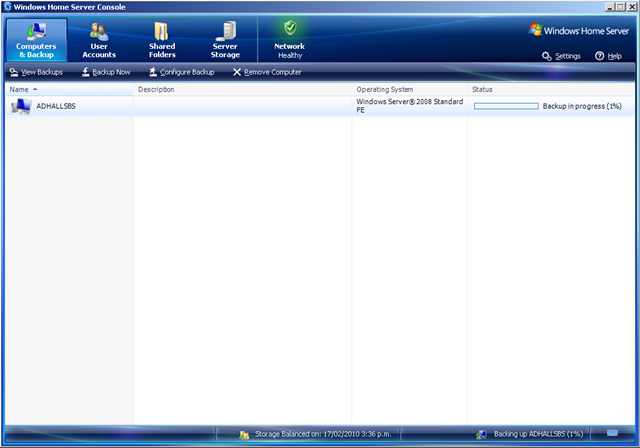Click the Settings gear icon
This screenshot has width=640, height=448.
[x=547, y=56]
